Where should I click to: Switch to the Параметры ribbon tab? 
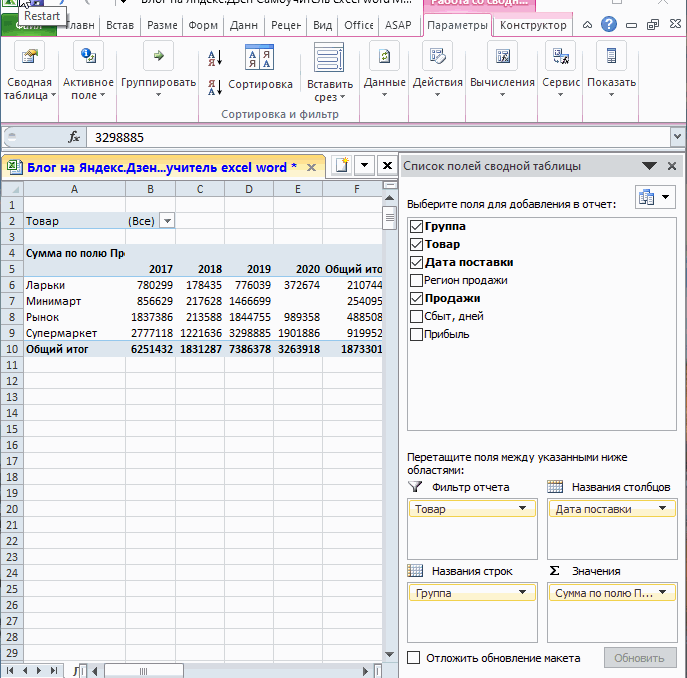[457, 25]
